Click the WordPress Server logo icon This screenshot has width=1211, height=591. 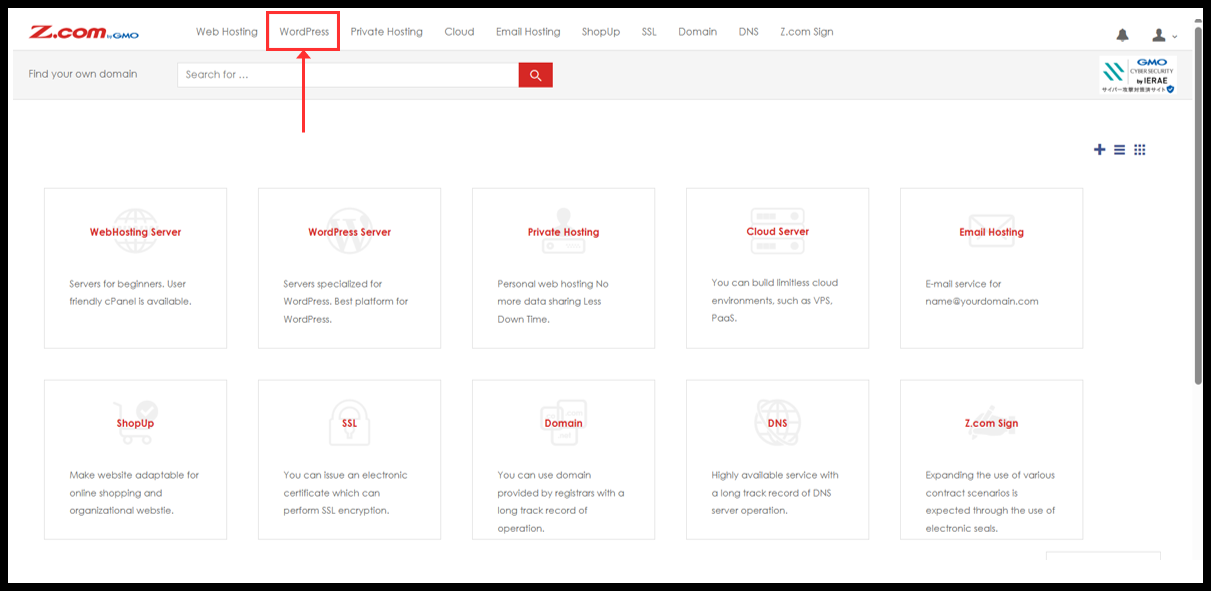pos(350,231)
